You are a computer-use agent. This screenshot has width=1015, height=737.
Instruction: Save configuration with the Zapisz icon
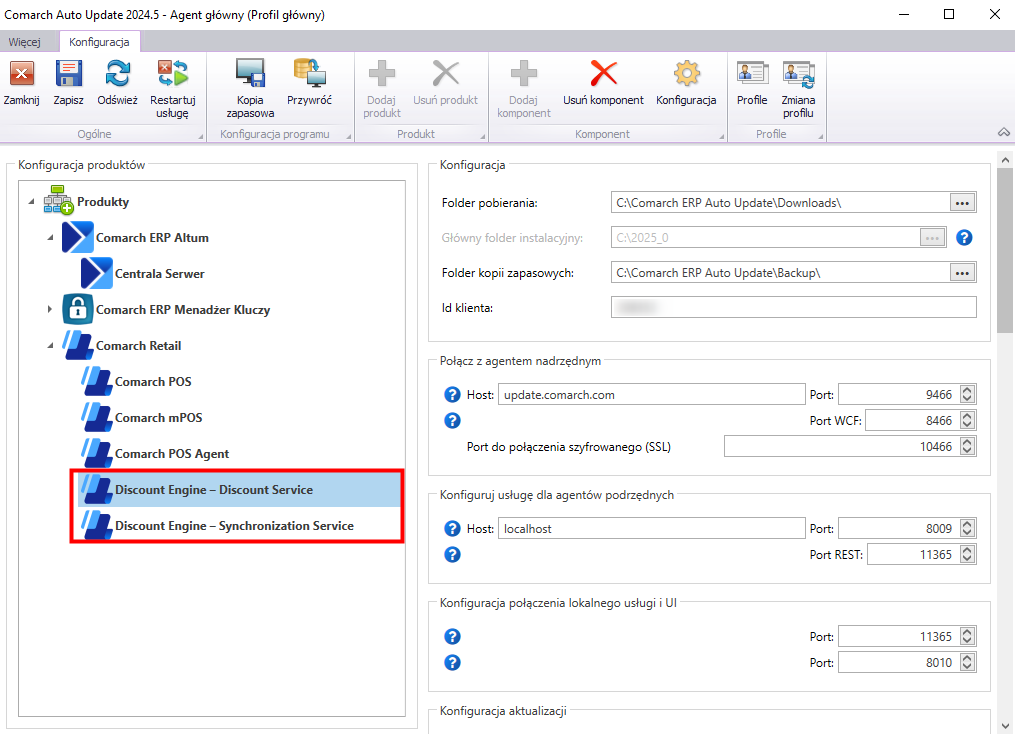[x=69, y=74]
